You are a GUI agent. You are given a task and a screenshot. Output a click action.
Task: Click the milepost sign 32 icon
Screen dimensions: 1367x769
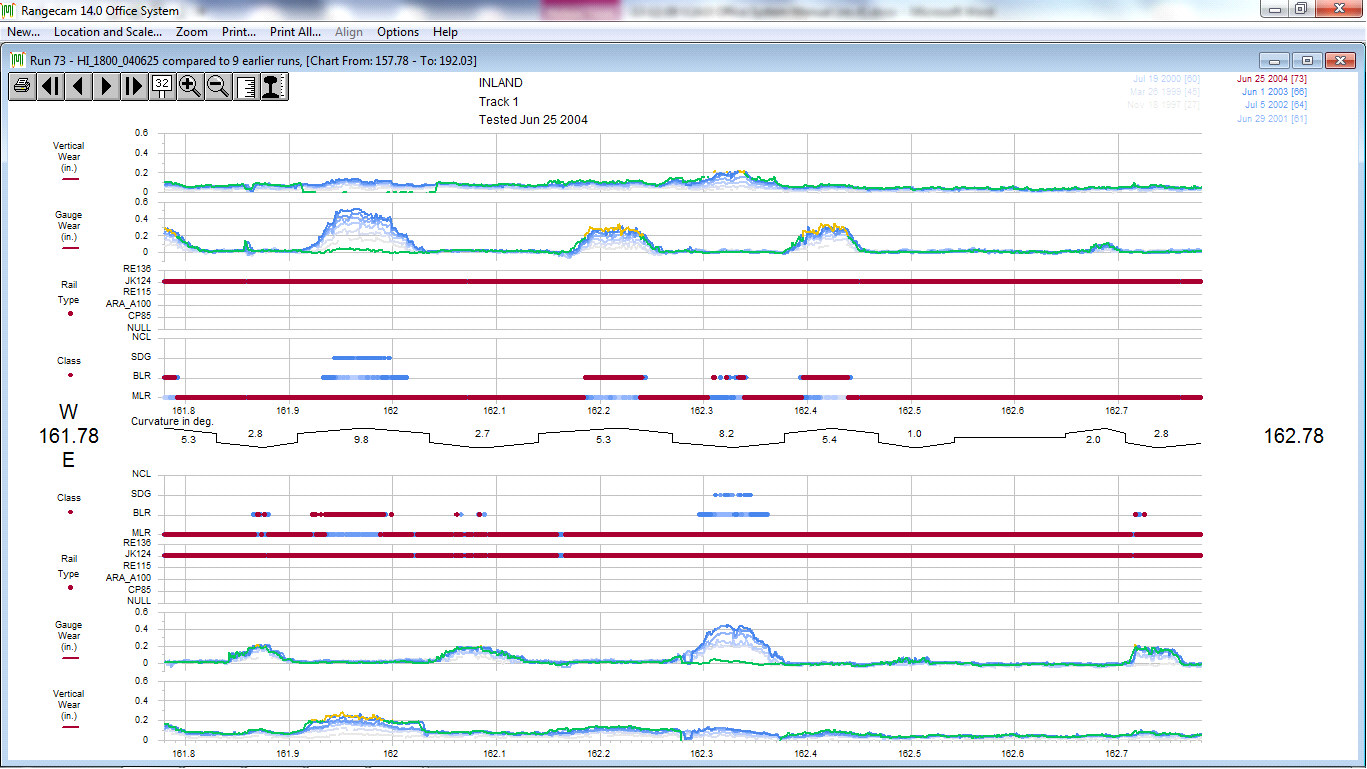(162, 86)
